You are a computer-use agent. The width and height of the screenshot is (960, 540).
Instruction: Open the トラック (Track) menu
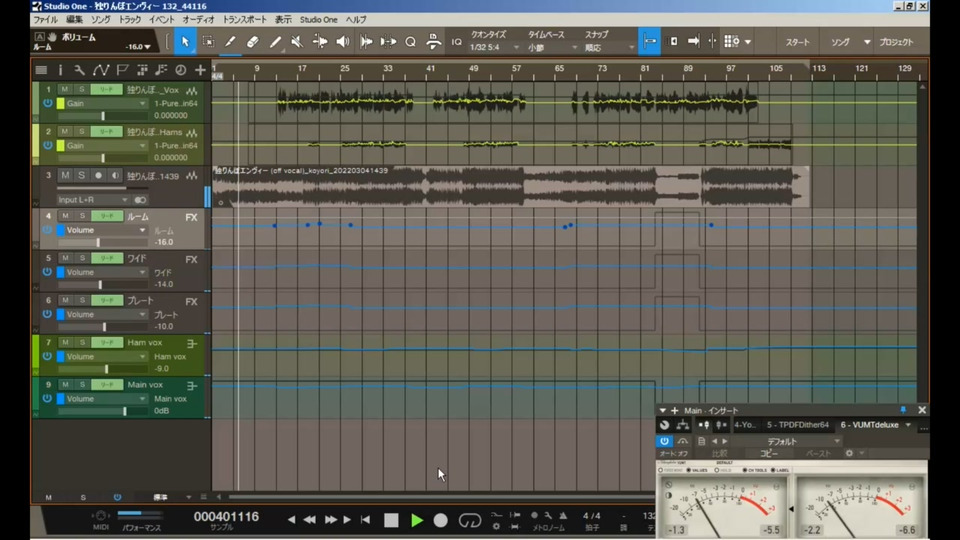coord(129,19)
